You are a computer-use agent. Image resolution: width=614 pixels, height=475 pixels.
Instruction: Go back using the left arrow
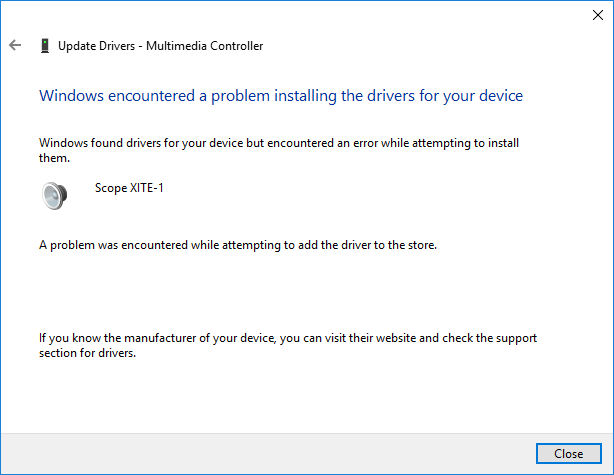pyautogui.click(x=15, y=45)
